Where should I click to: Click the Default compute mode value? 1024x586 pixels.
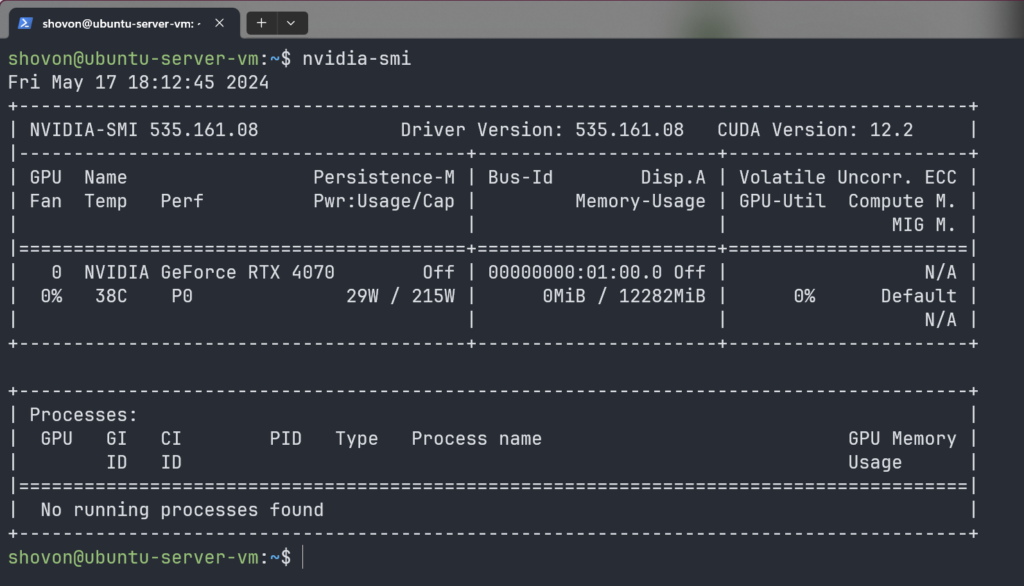coord(919,297)
